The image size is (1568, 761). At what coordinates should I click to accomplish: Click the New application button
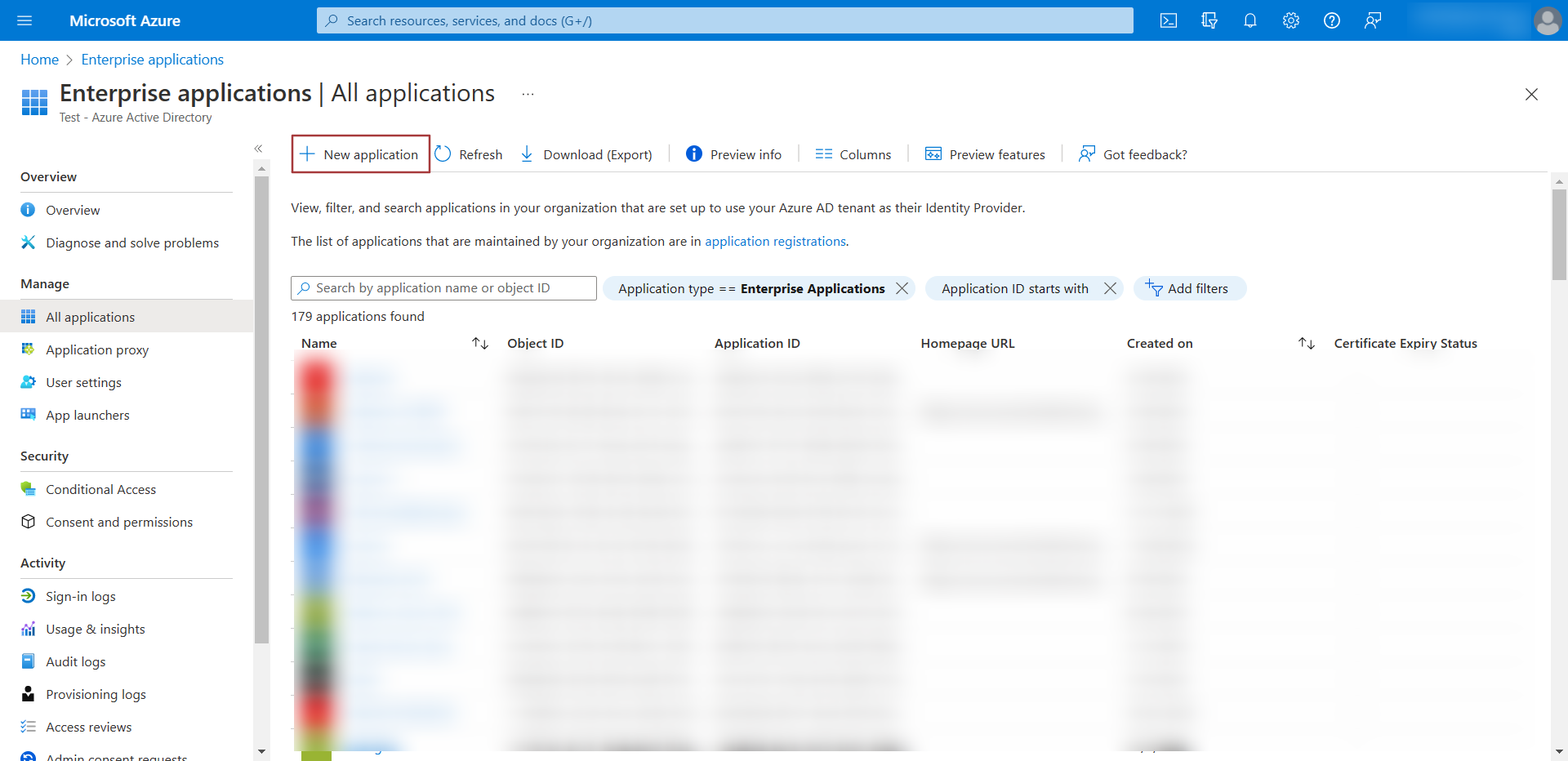coord(360,154)
